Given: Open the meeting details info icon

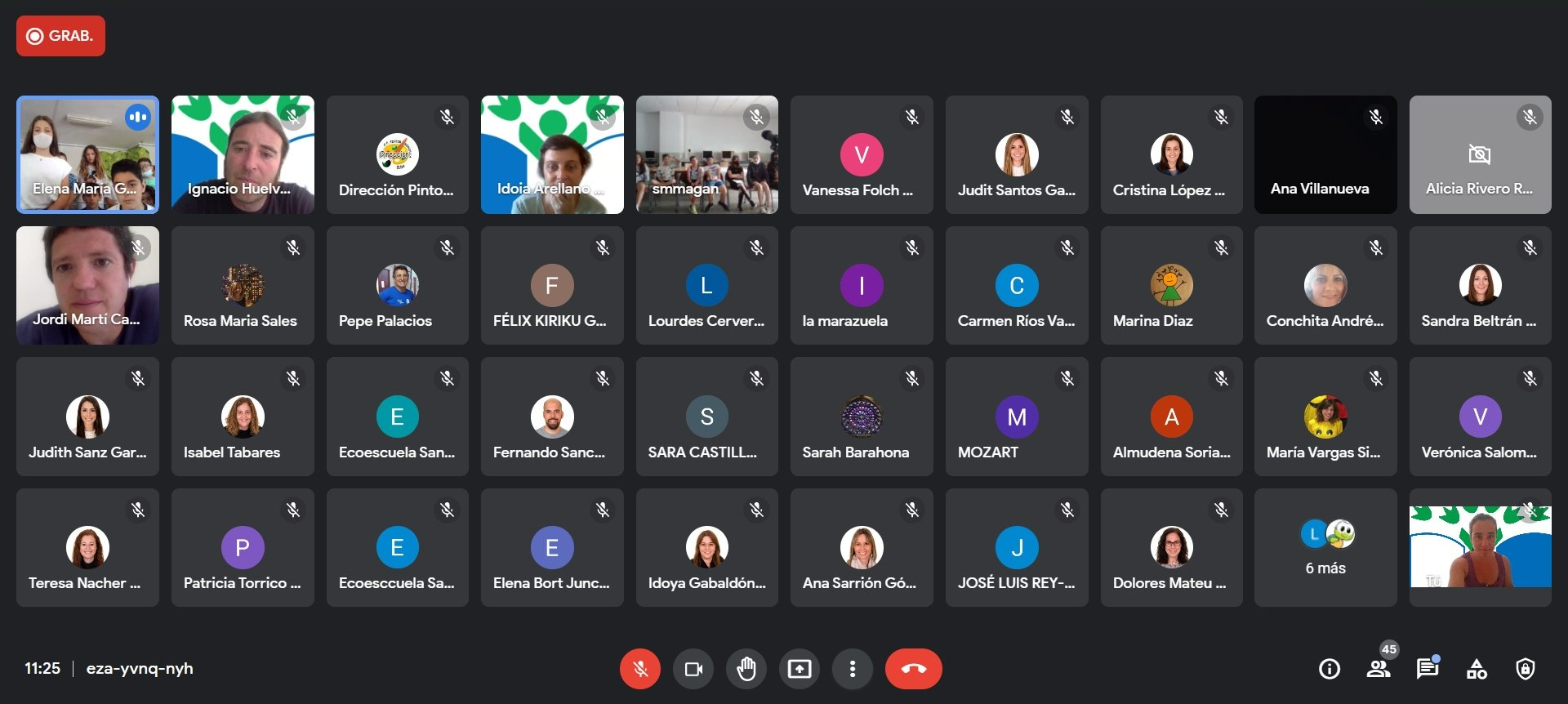Looking at the screenshot, I should (1330, 669).
